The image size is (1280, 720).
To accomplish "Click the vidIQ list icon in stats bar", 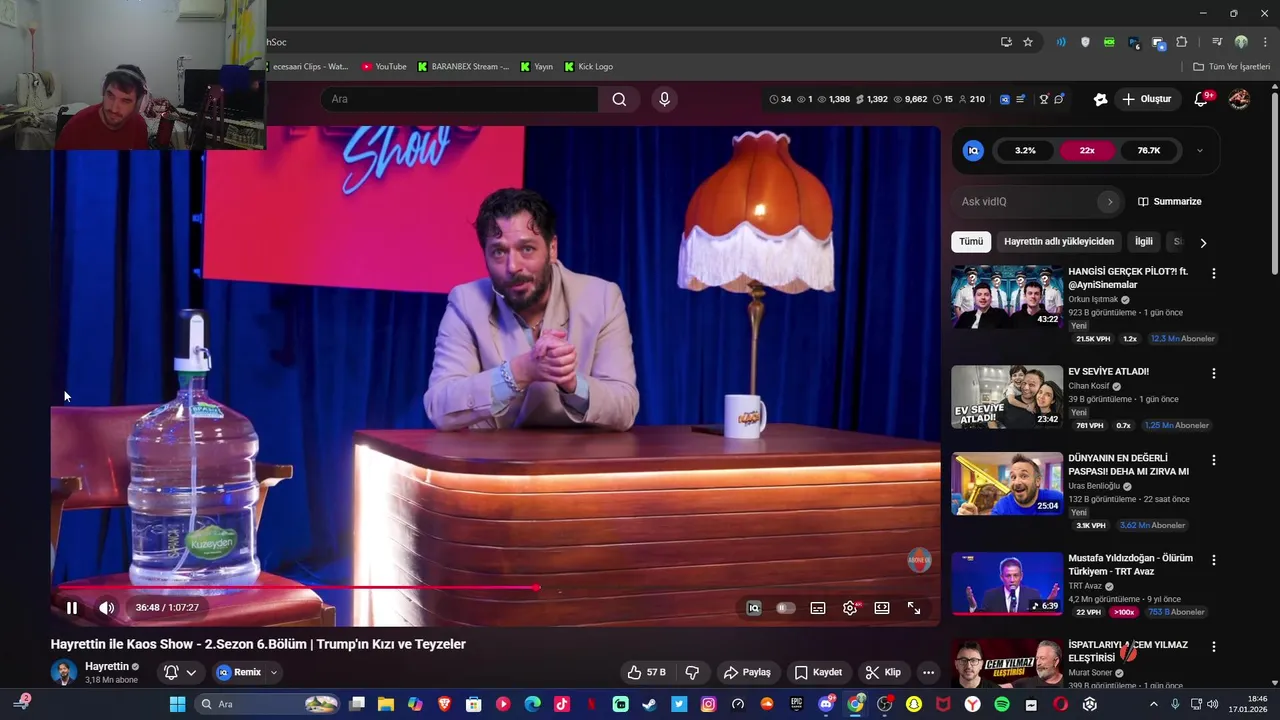I will point(1020,99).
